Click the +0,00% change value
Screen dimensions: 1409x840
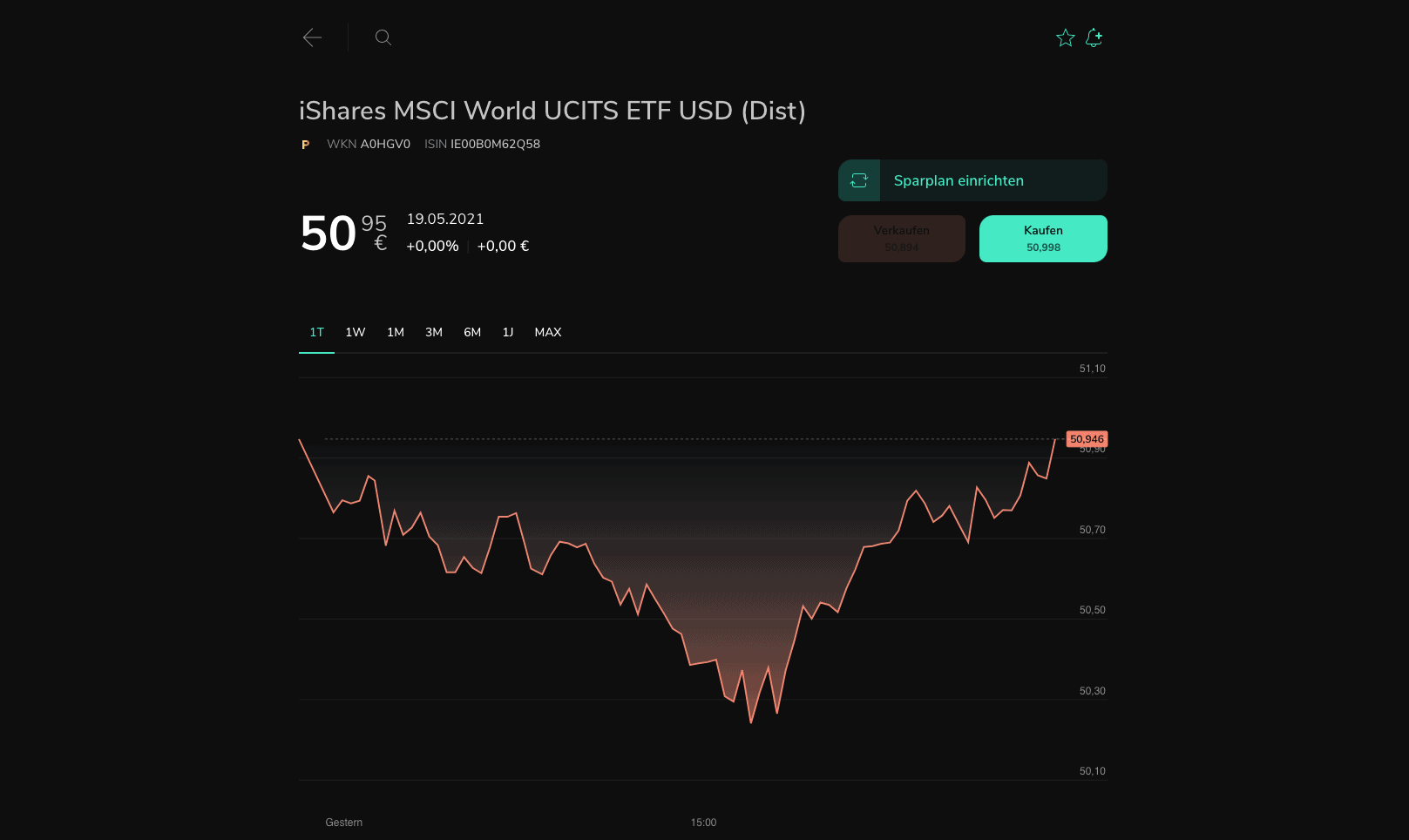pyautogui.click(x=432, y=247)
